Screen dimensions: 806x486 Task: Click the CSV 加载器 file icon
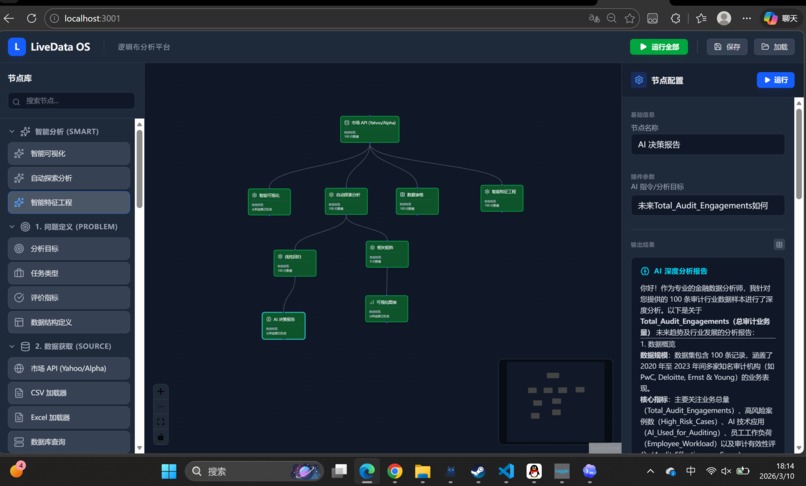19,393
